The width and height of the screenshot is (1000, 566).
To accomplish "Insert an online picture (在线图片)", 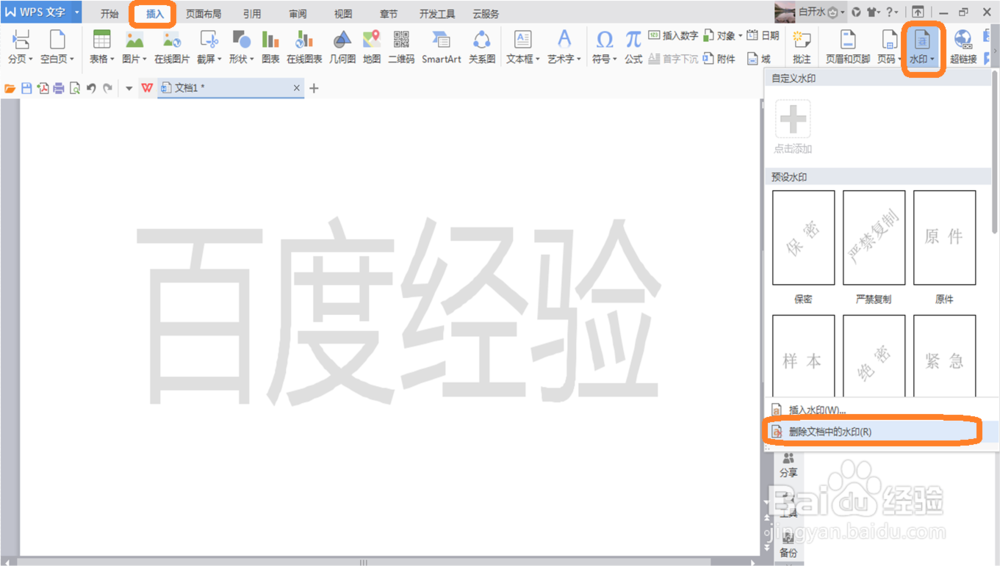I will tap(172, 47).
